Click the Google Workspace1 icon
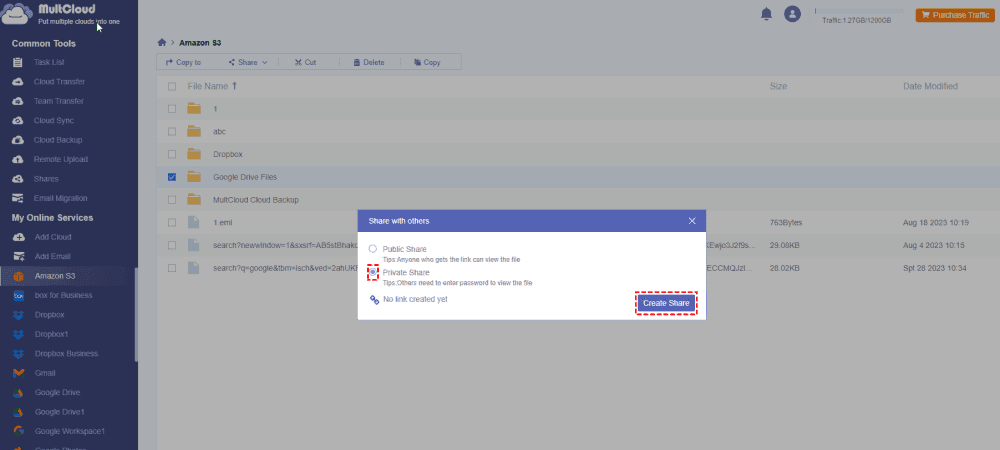1000x450 pixels. [x=19, y=432]
